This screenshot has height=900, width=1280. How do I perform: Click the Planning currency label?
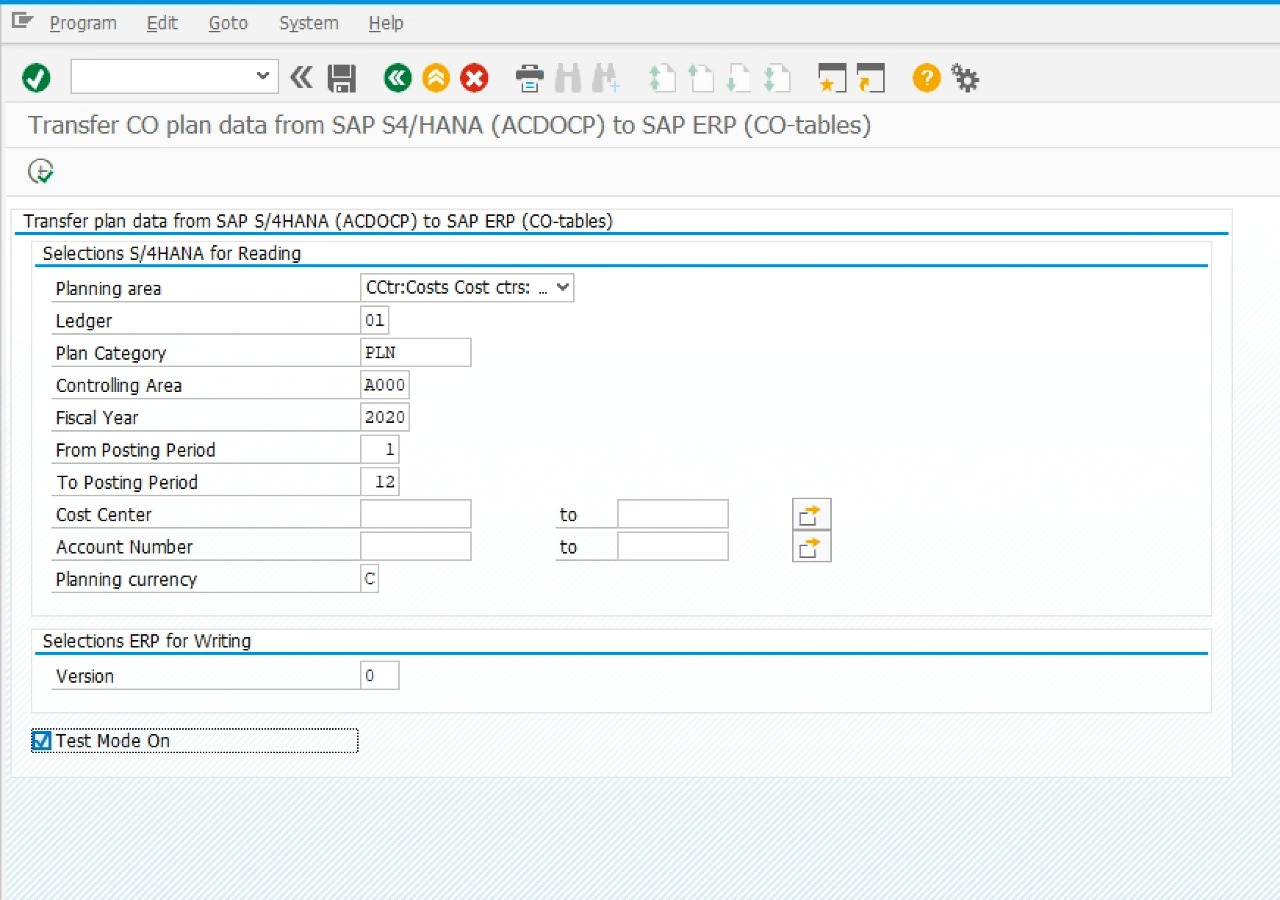[126, 579]
